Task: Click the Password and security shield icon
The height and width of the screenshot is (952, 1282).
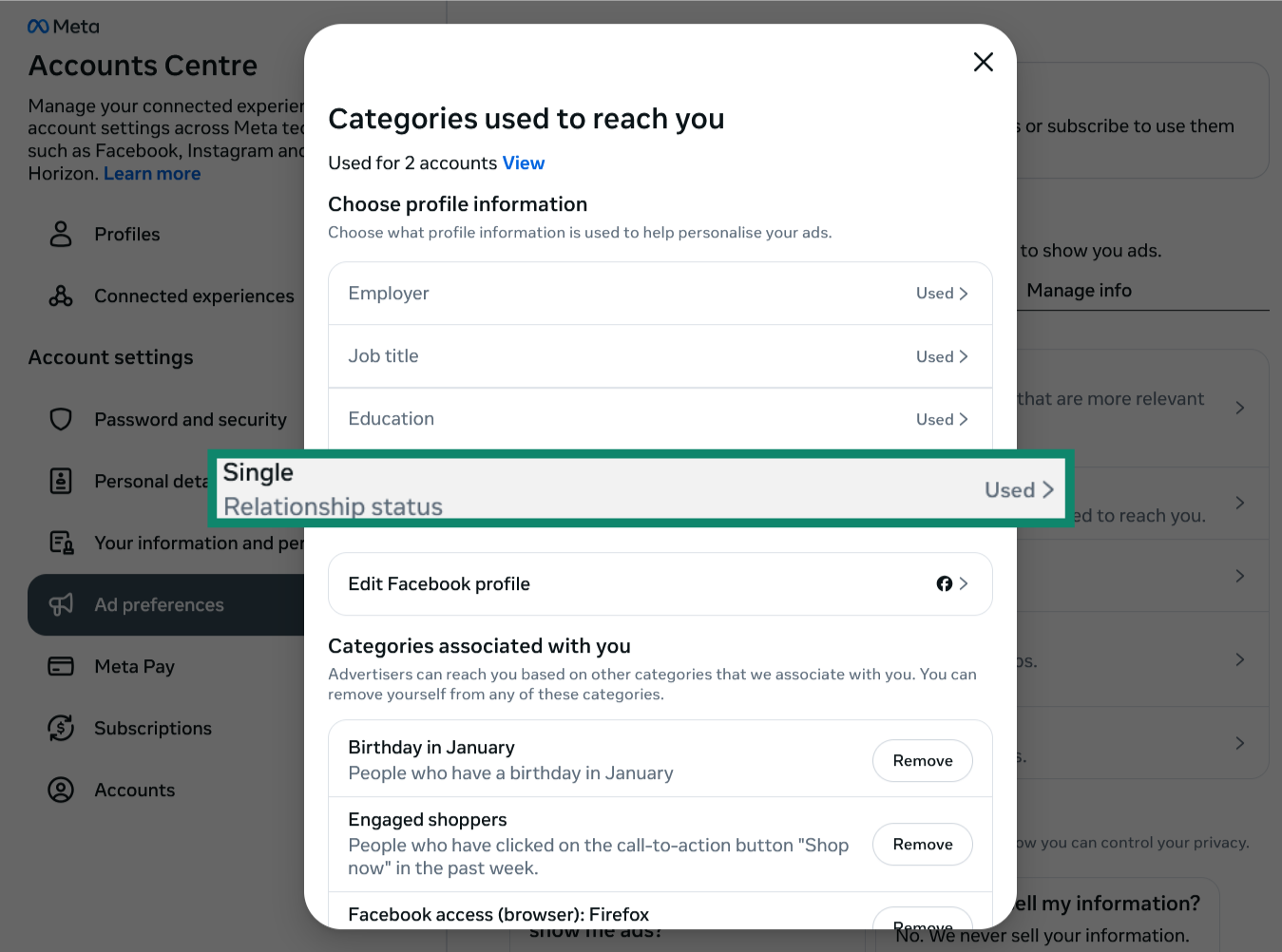Action: click(61, 419)
